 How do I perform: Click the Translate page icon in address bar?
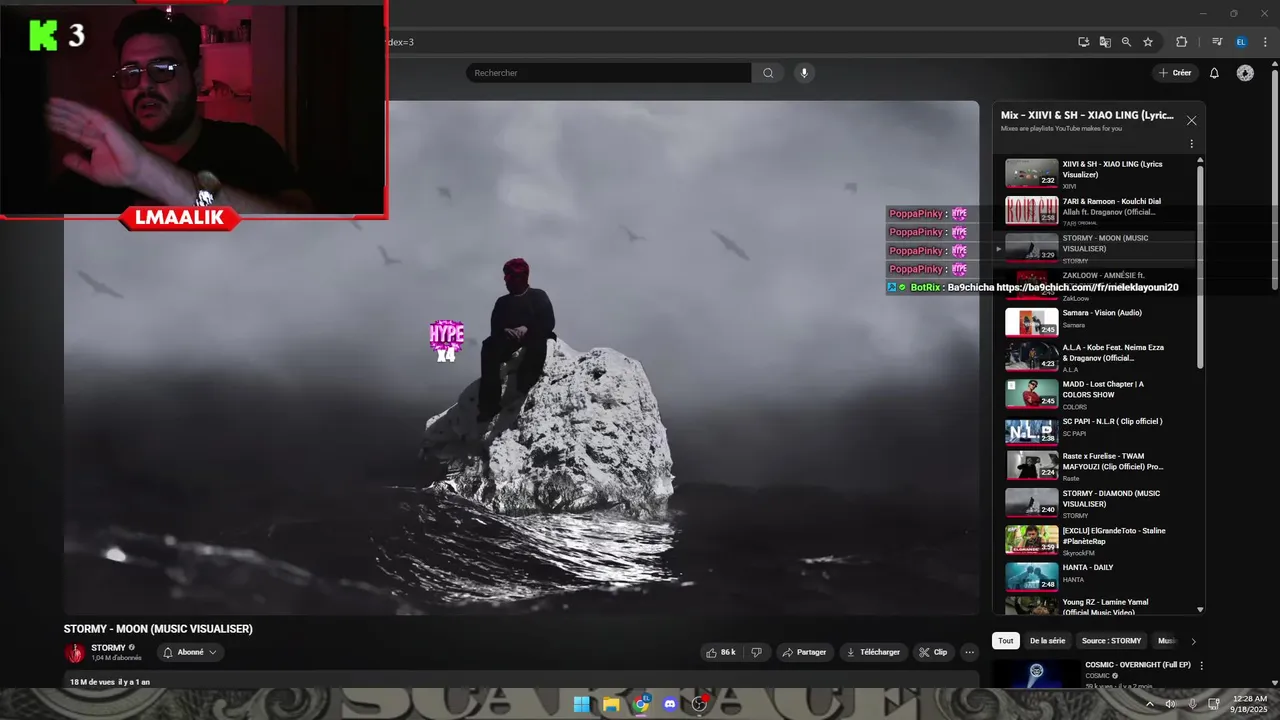(x=1105, y=42)
